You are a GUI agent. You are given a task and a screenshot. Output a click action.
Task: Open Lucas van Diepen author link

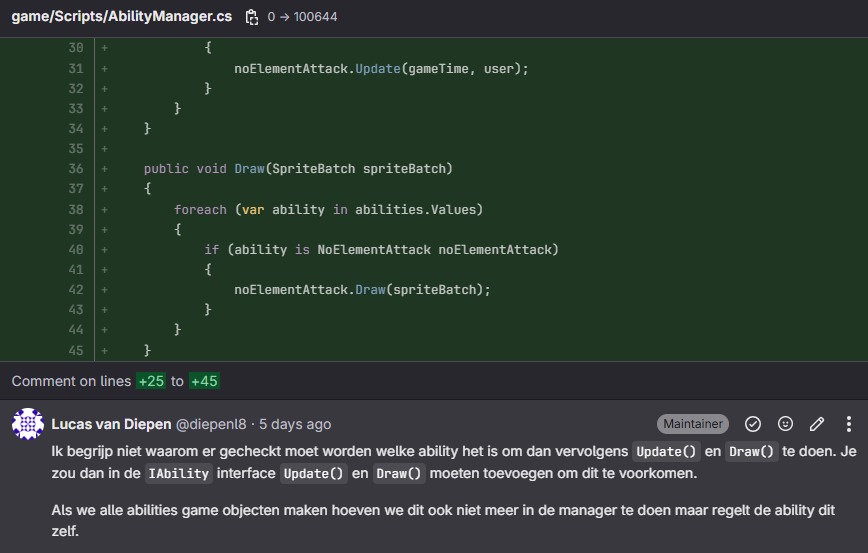[x=111, y=424]
